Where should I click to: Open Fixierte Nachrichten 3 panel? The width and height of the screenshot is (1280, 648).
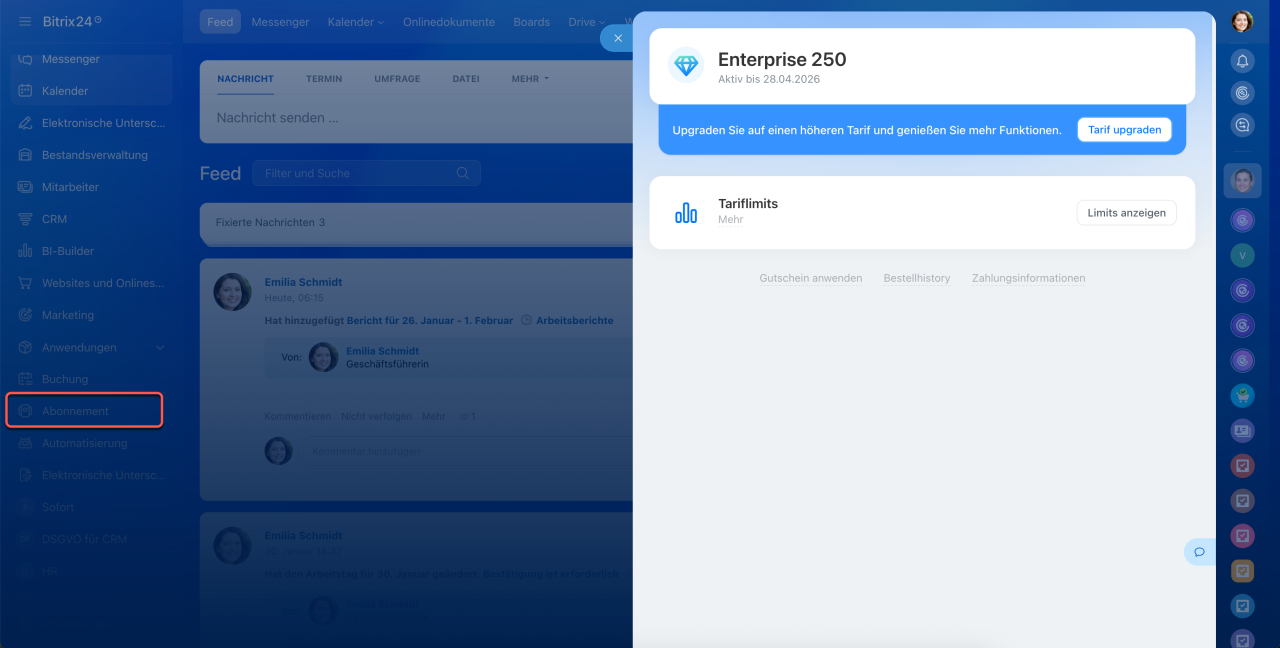(x=416, y=222)
